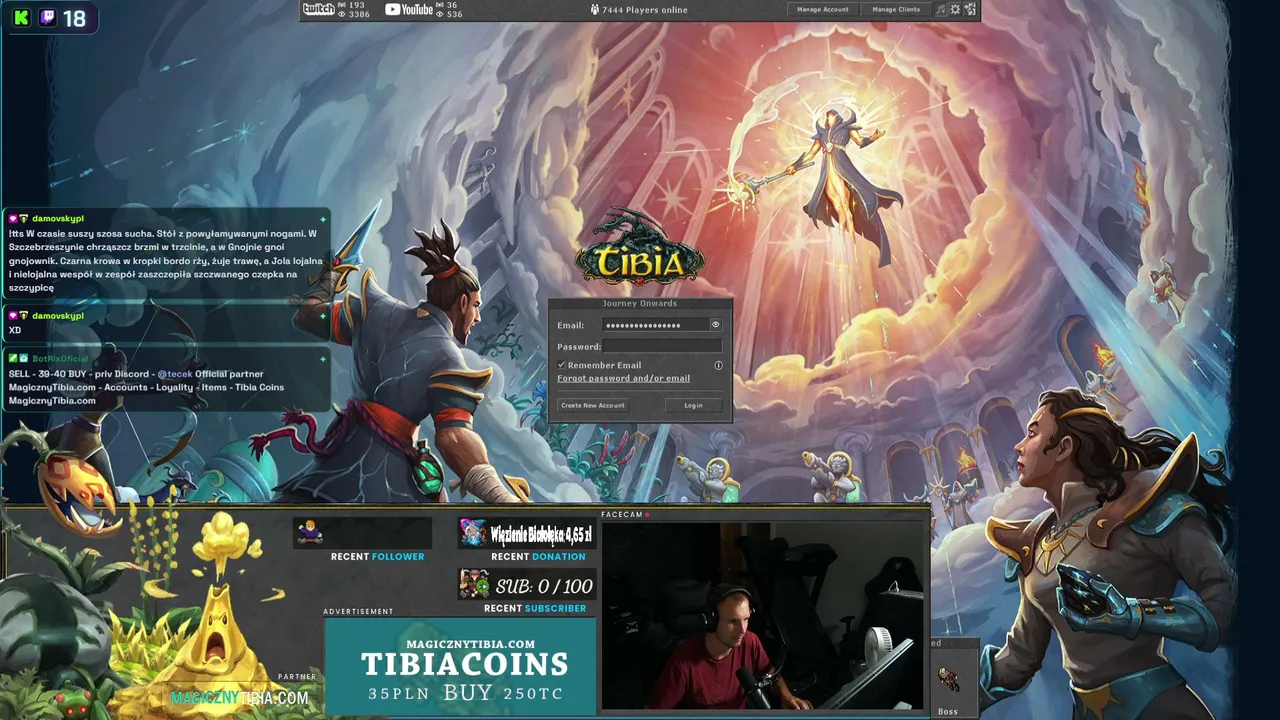Click the TIBIACOINS advertisement banner

460,667
